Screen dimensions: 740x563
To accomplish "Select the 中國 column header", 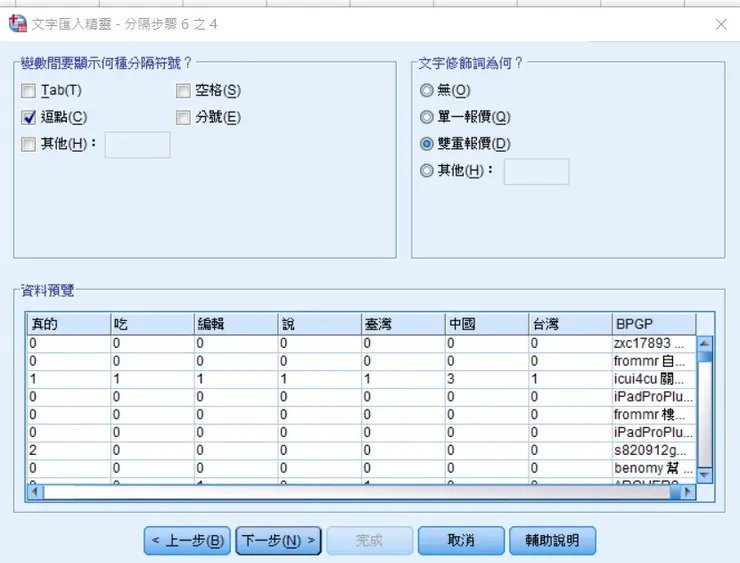I will point(487,324).
